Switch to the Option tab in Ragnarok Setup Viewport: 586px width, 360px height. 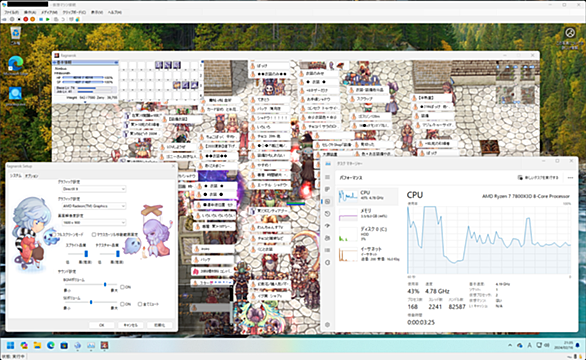[31, 176]
